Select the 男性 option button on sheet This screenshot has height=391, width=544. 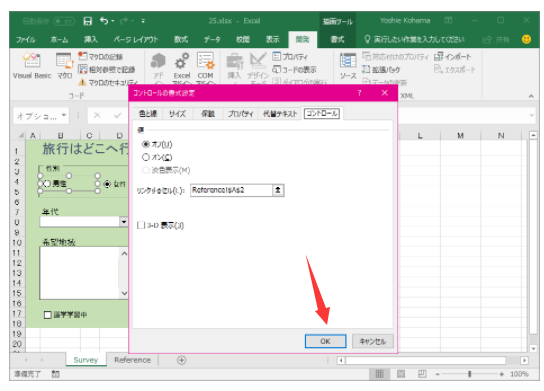[47, 184]
